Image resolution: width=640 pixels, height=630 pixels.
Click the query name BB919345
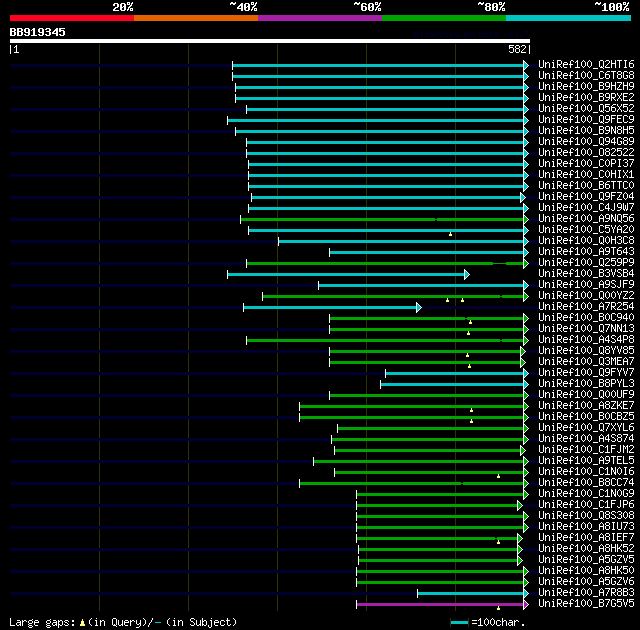[x=38, y=32]
